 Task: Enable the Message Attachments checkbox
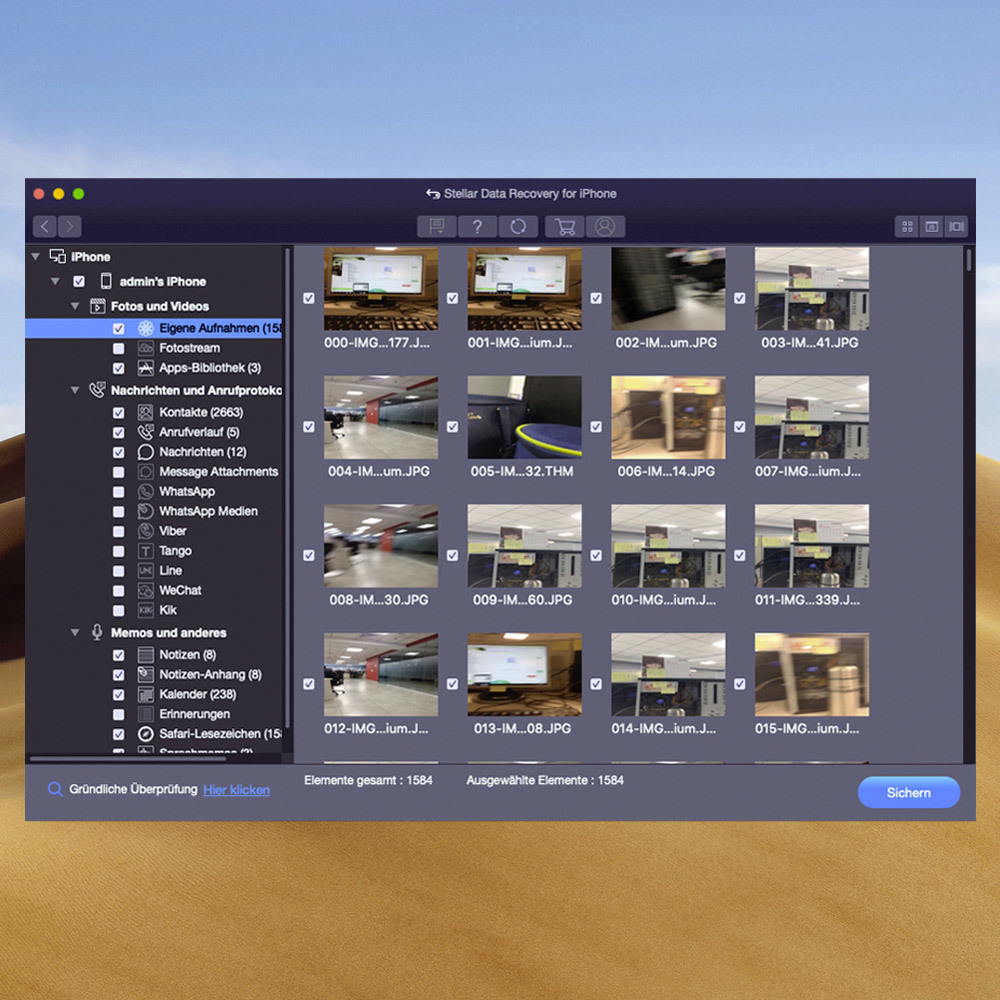(x=119, y=472)
